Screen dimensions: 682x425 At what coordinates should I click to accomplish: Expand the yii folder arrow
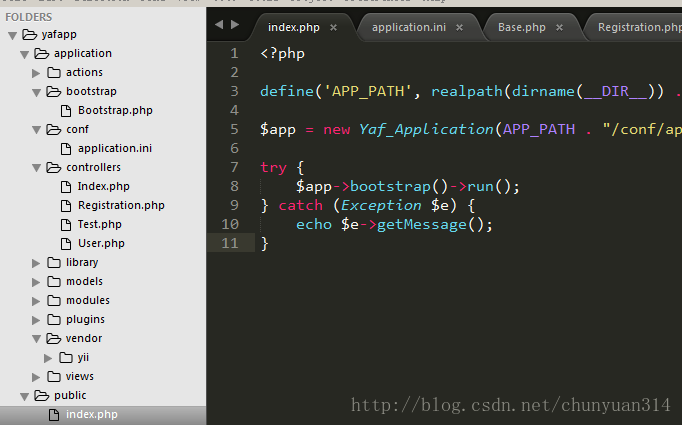click(x=48, y=358)
